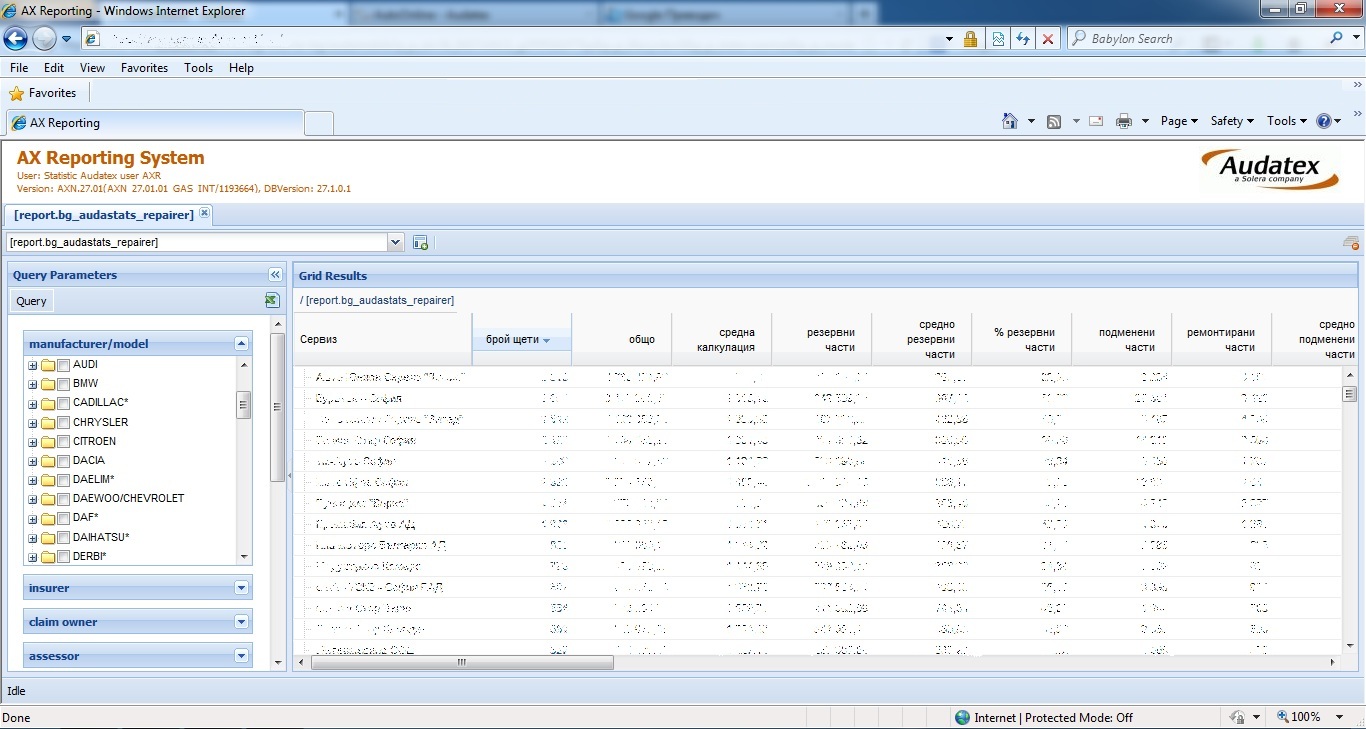This screenshot has height=729, width=1366.
Task: Open the View menu
Action: (x=92, y=68)
